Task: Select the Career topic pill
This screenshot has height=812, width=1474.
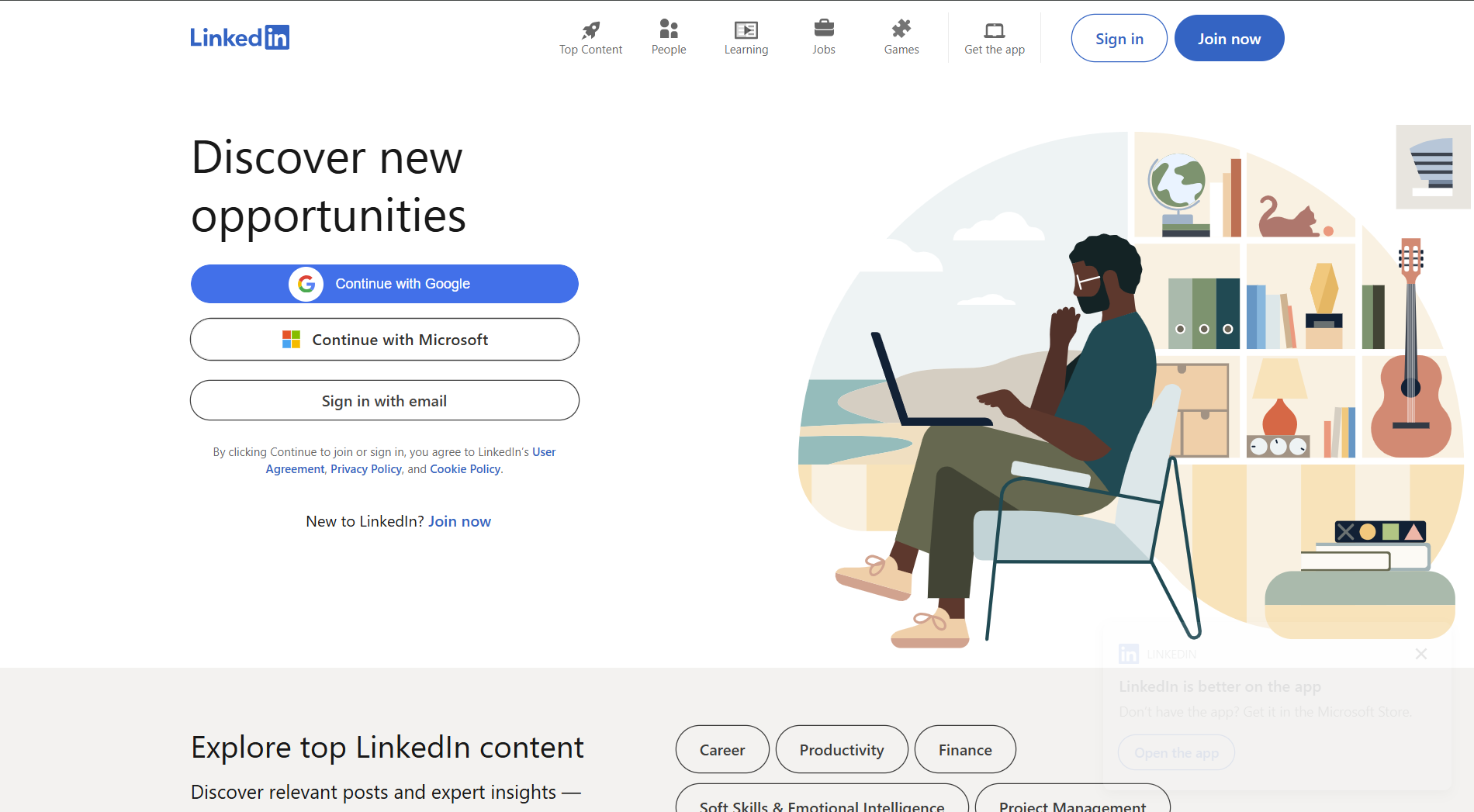Action: pos(722,750)
